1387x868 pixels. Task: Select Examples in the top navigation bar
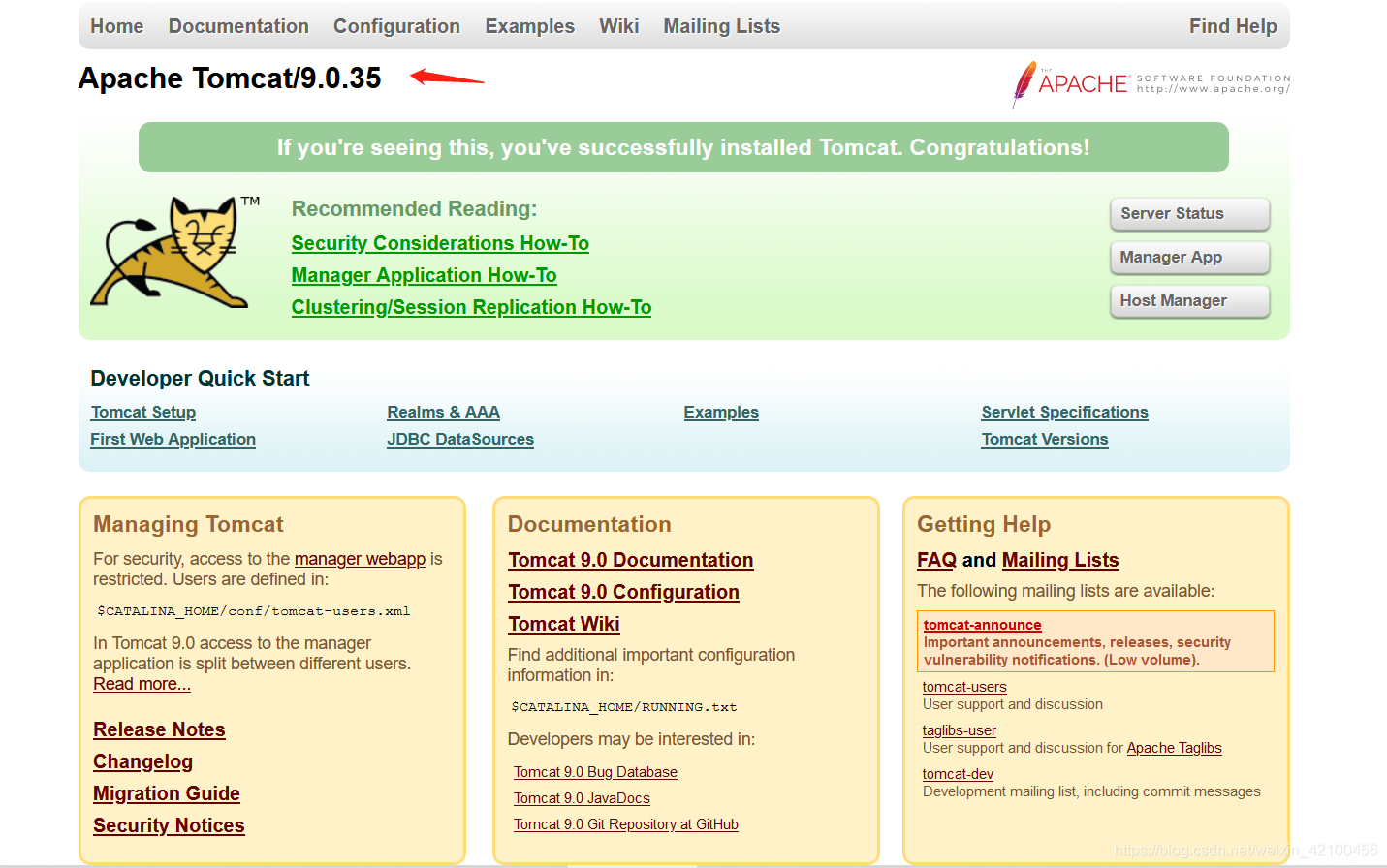pos(529,26)
